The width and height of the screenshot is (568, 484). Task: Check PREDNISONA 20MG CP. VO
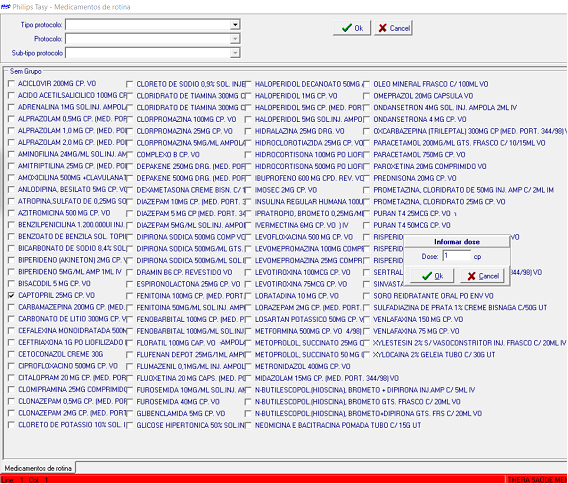(x=367, y=178)
